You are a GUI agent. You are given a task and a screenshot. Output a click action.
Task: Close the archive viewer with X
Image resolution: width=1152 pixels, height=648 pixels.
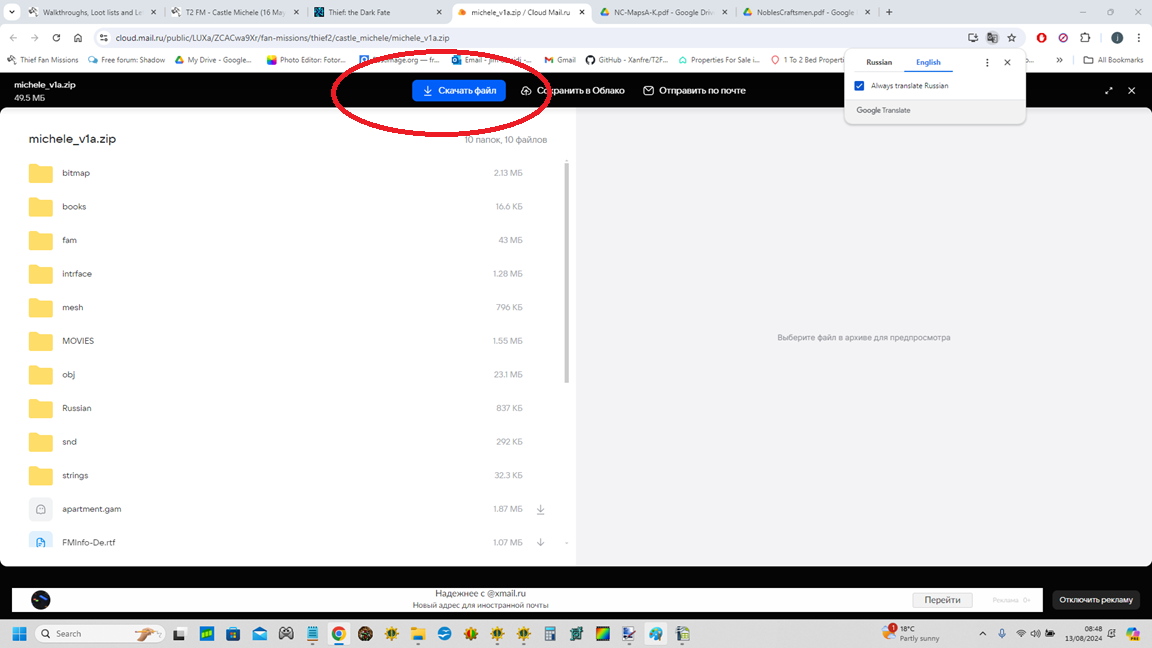click(1131, 90)
